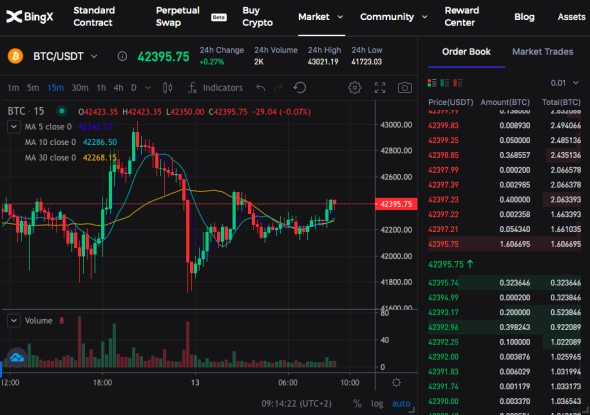The image size is (590, 415).
Task: Go to the Reward Center link
Action: click(x=462, y=17)
